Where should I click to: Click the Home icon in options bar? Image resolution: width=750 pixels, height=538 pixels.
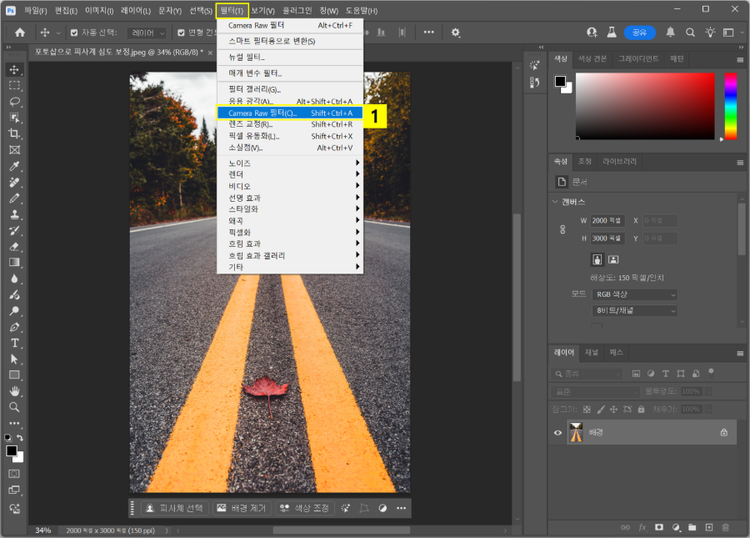tap(20, 33)
